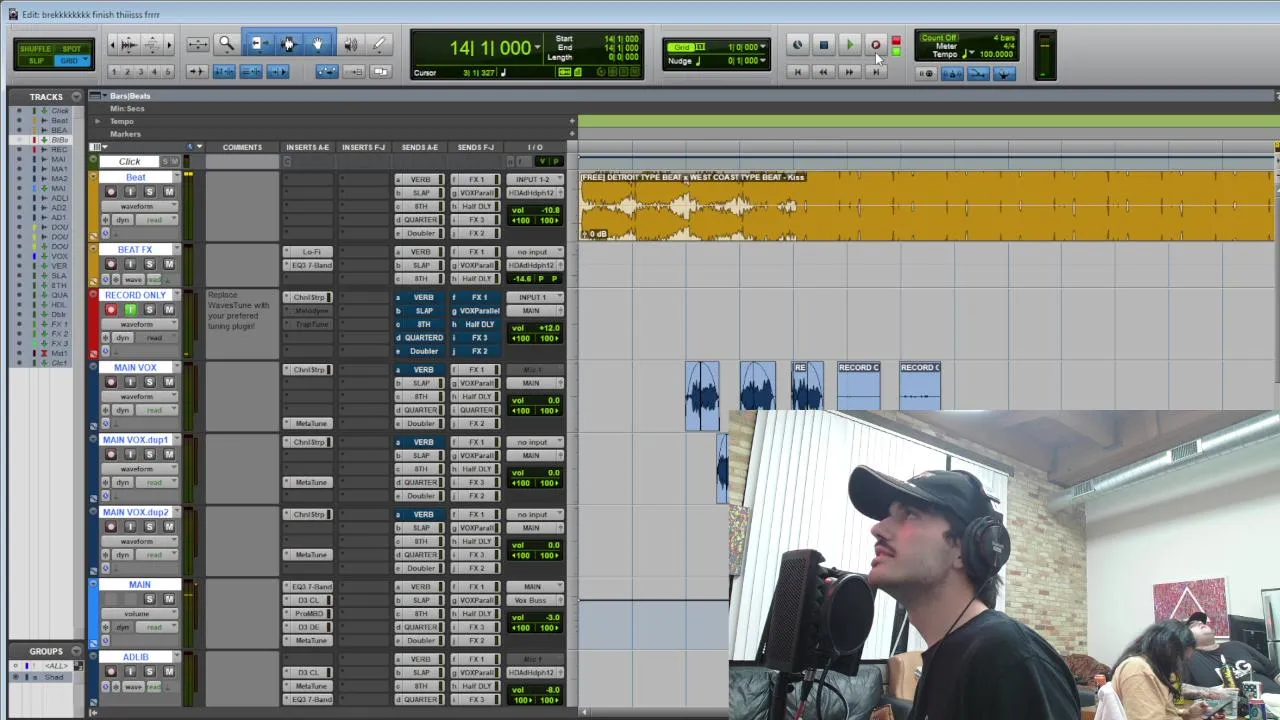The height and width of the screenshot is (720, 1280).
Task: Open the Tracks list menu
Action: coord(76,97)
